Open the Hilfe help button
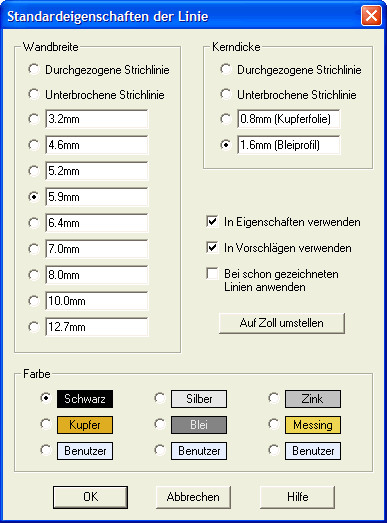Image resolution: width=387 pixels, height=523 pixels. pyautogui.click(x=297, y=497)
